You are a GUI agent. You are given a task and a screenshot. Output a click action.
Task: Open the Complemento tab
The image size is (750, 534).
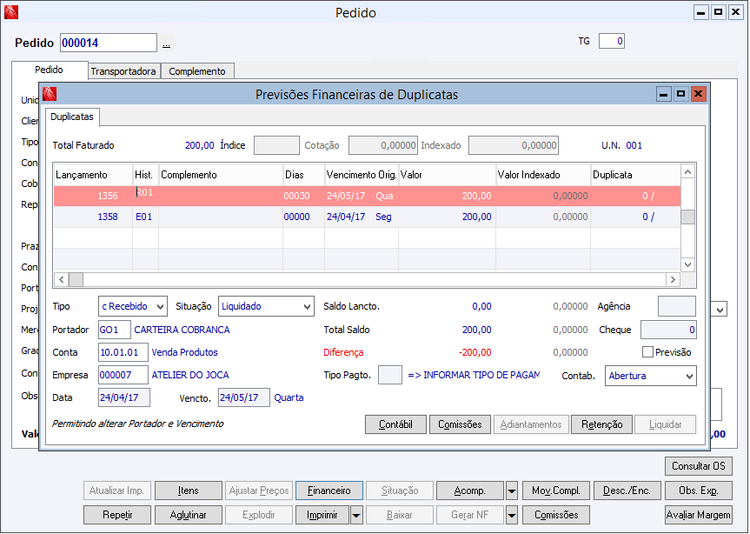click(198, 71)
